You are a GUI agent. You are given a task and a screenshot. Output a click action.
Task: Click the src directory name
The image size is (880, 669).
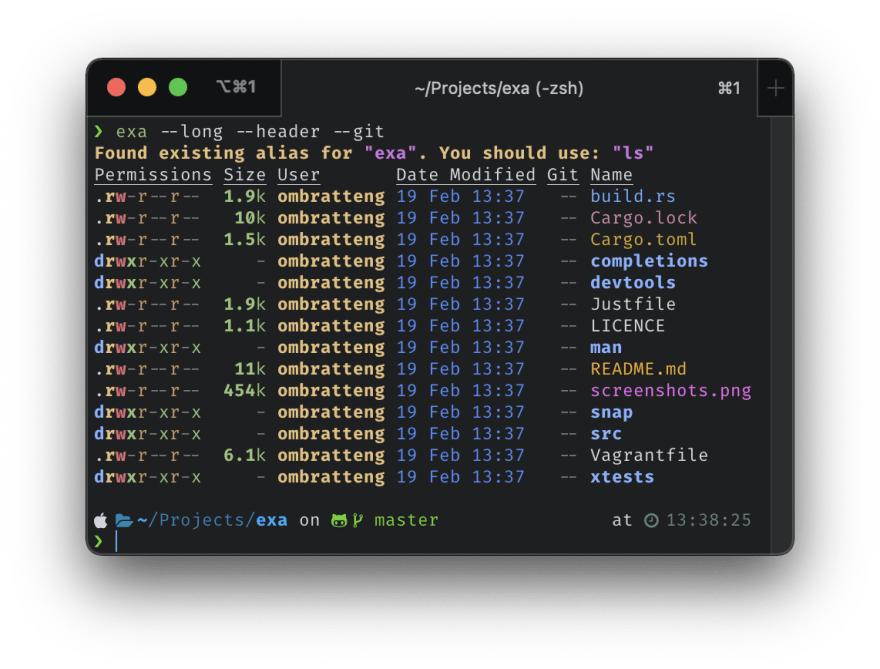(x=606, y=434)
